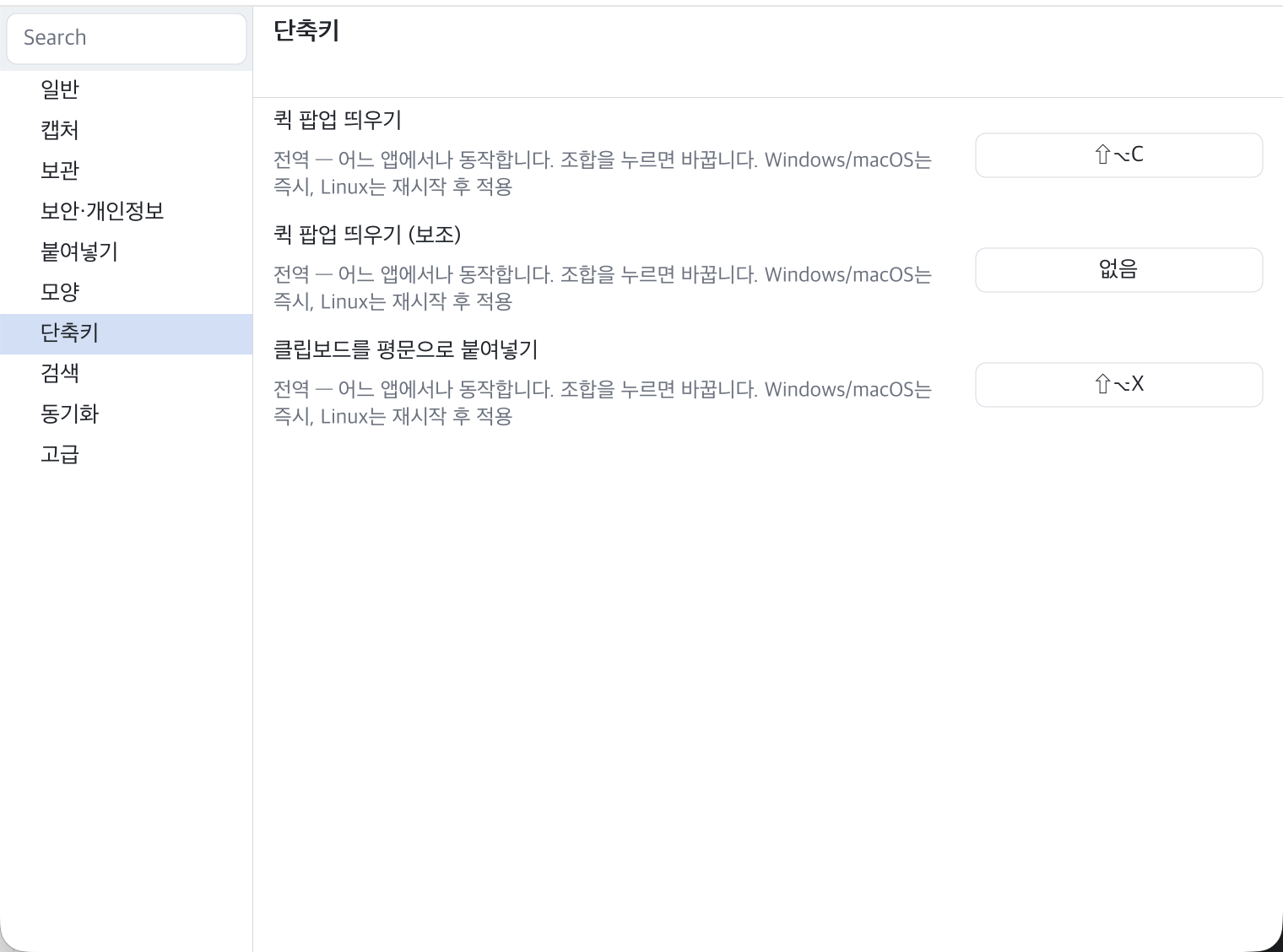Click the description under 클립보드를 평문으로 붙여넣기
The image size is (1283, 952).
(x=603, y=403)
